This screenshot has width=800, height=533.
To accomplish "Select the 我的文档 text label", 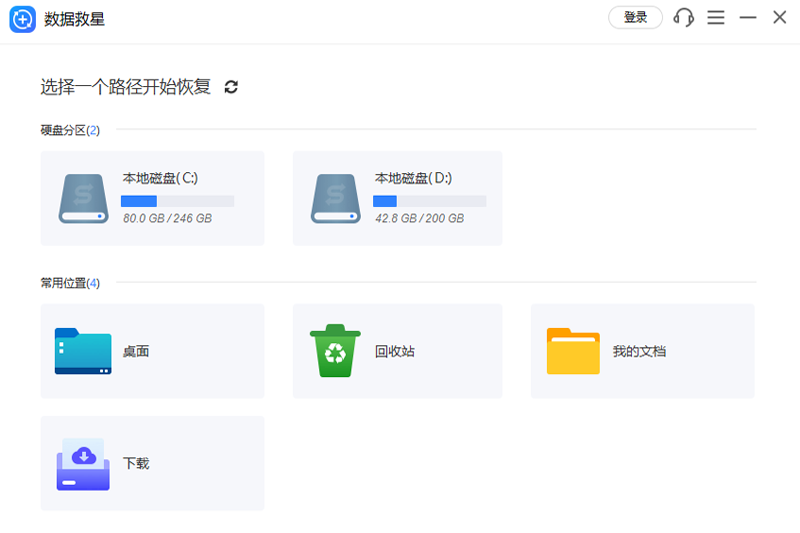I will [639, 352].
